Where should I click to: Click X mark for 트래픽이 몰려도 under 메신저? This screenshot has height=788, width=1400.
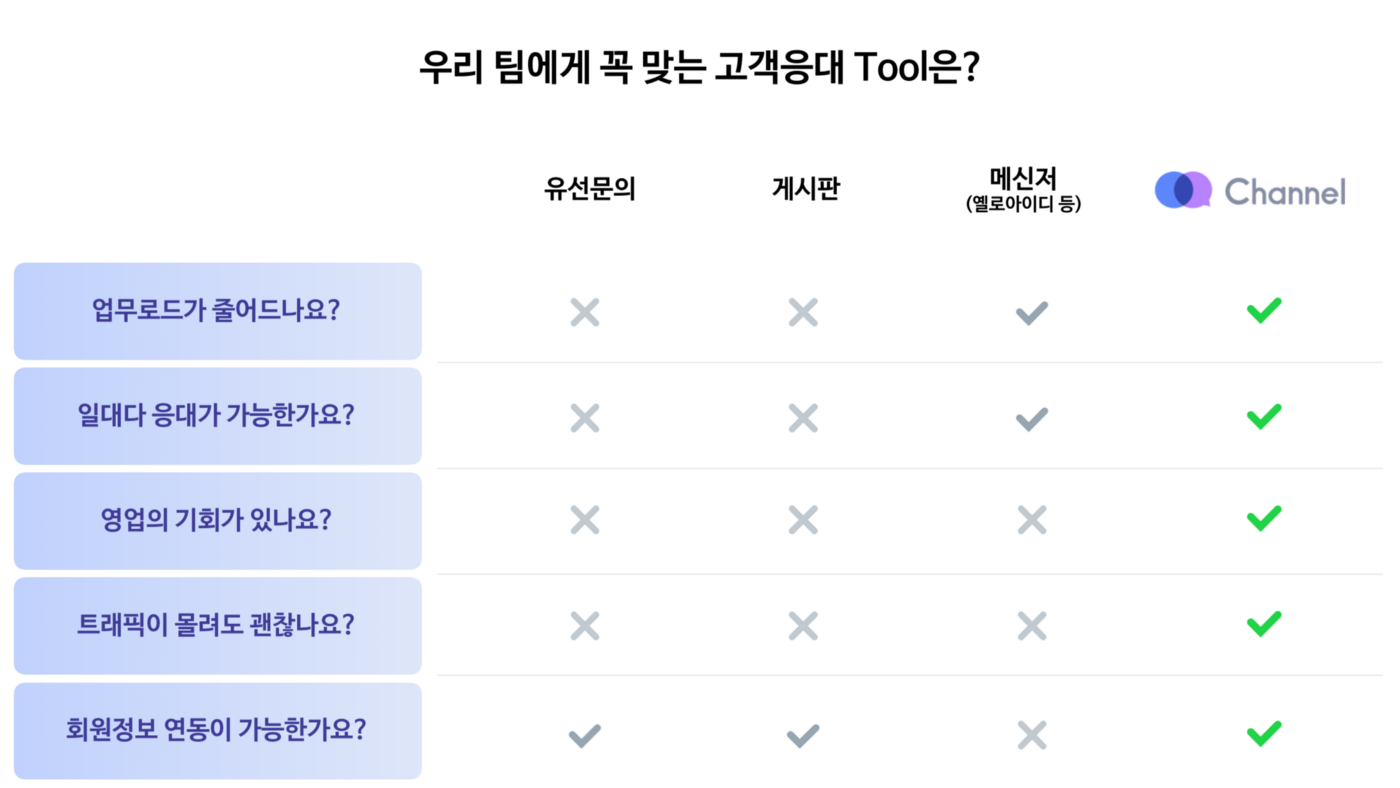coord(1031,626)
